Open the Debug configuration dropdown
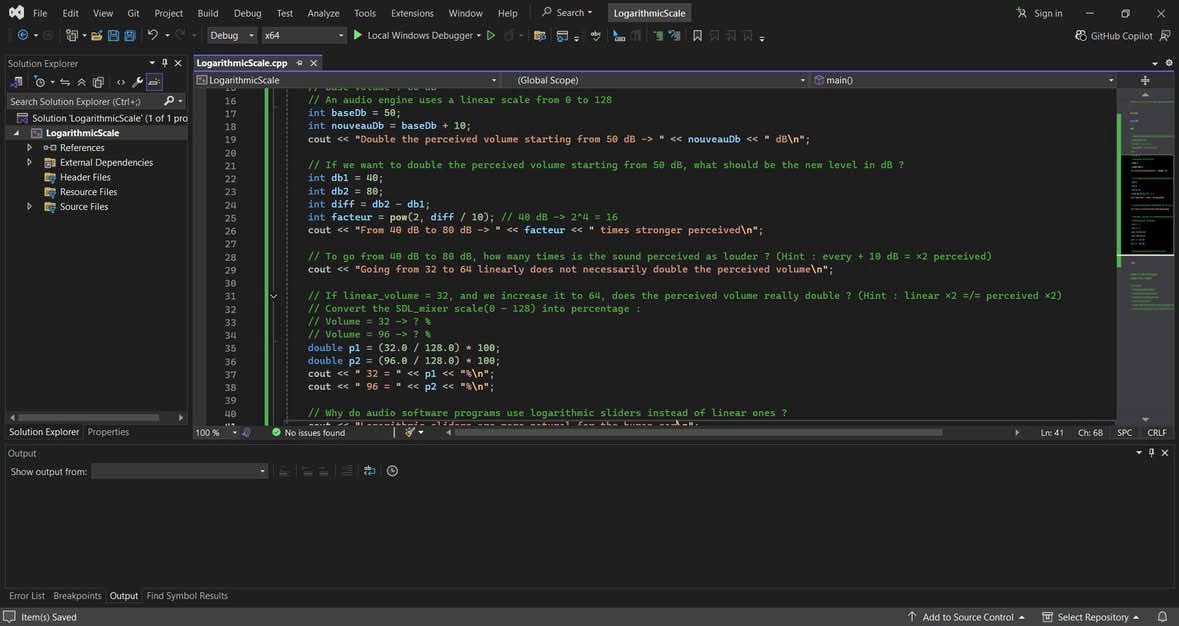Screen dimensions: 1179x626 pos(232,35)
